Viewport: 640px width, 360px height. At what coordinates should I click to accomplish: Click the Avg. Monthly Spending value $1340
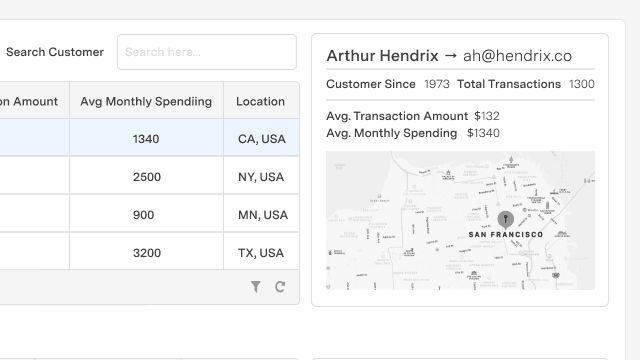[x=483, y=133]
